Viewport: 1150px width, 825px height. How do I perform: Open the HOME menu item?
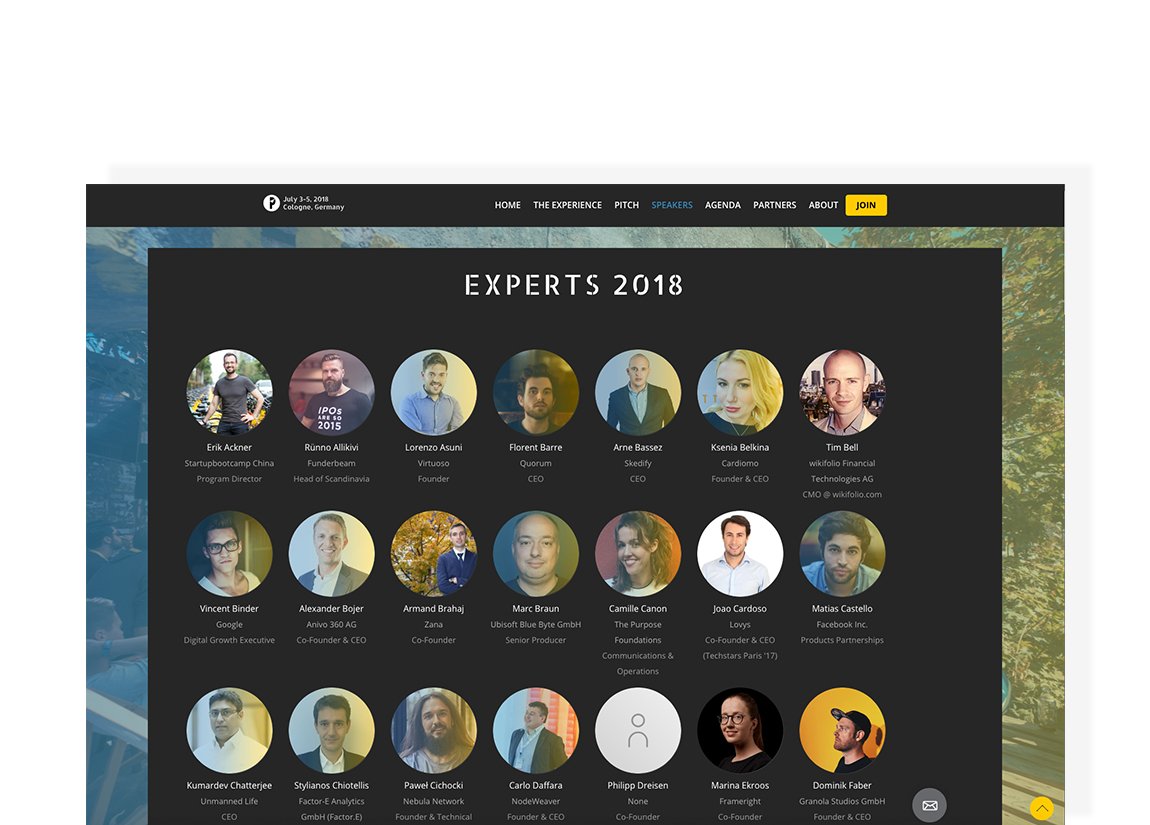point(508,205)
